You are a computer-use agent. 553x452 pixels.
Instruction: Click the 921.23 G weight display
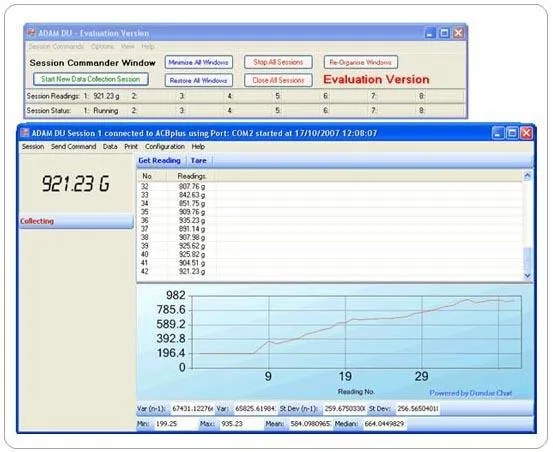[x=76, y=184]
